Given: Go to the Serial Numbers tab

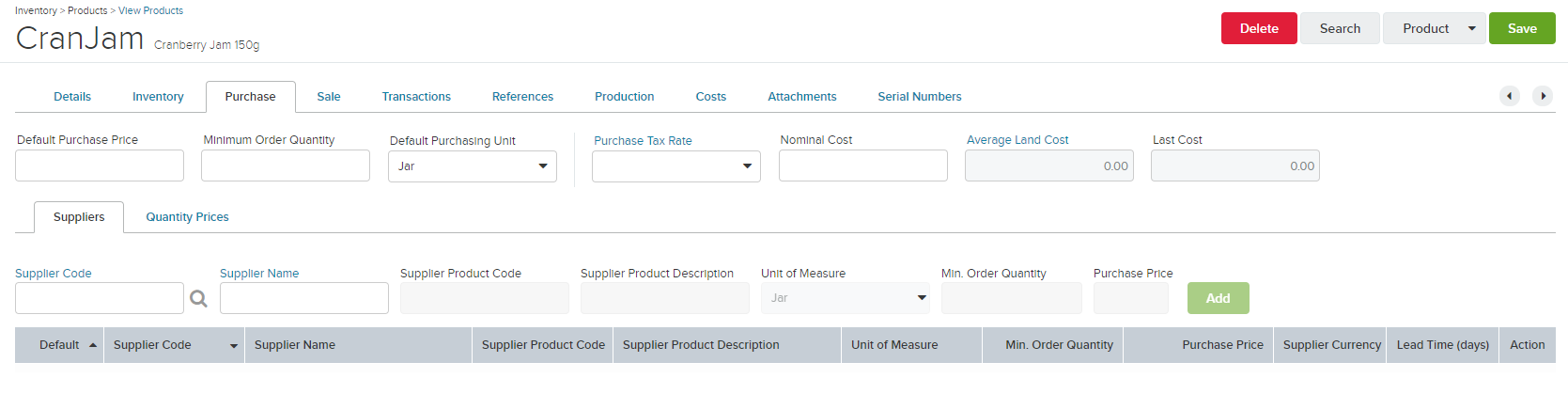Looking at the screenshot, I should click(920, 97).
